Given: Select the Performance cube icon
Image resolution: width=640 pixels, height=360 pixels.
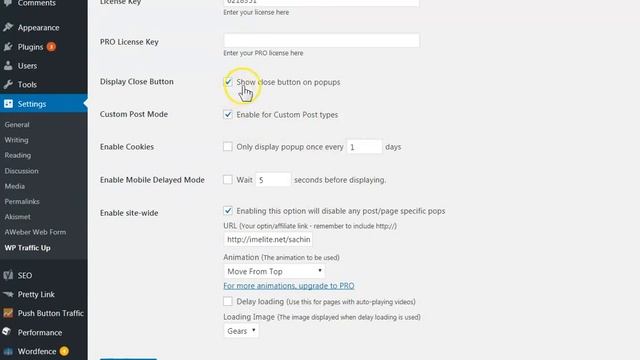Looking at the screenshot, I should point(7,332).
